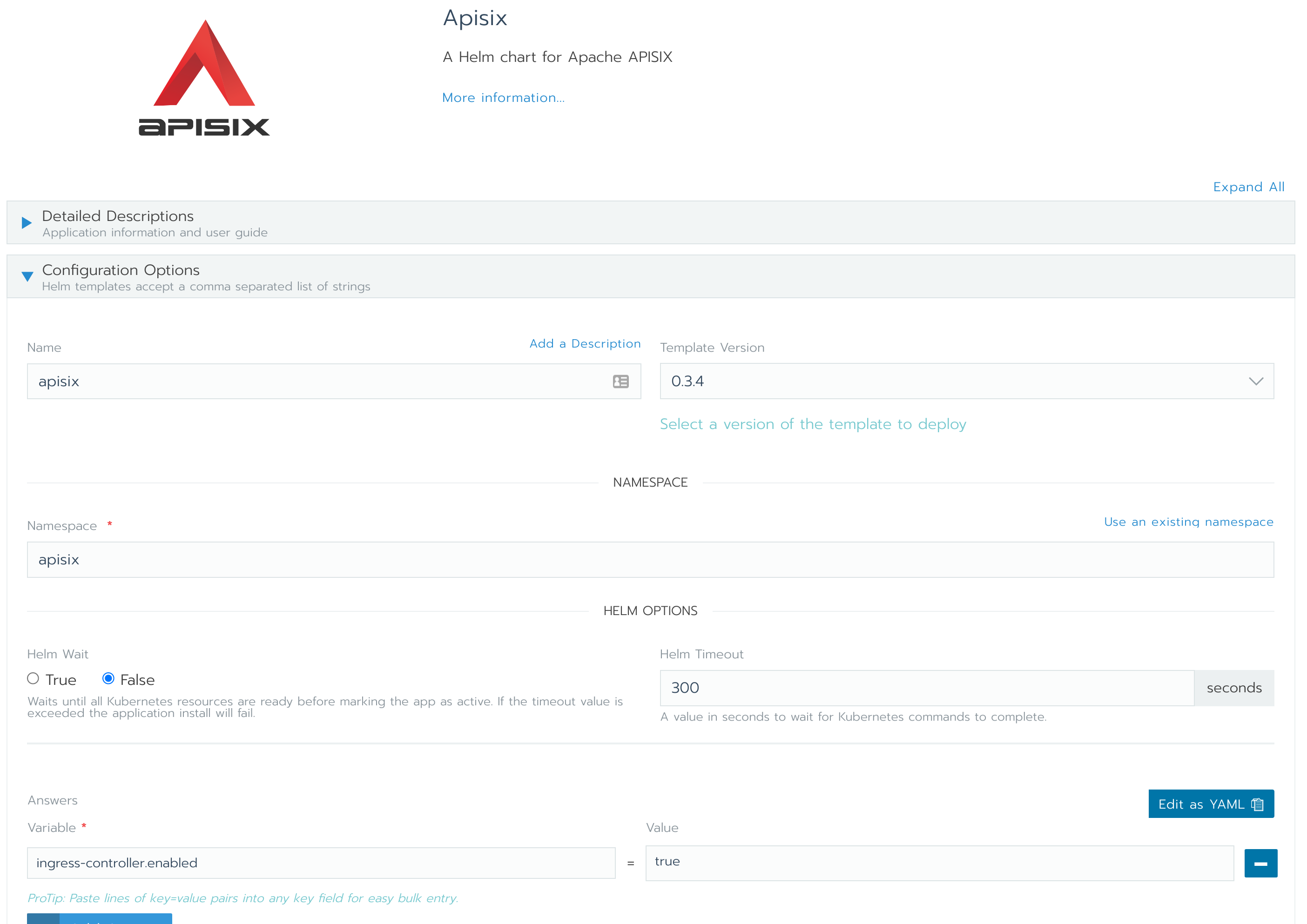Click the Detailed Descriptions triangle arrow

(26, 222)
